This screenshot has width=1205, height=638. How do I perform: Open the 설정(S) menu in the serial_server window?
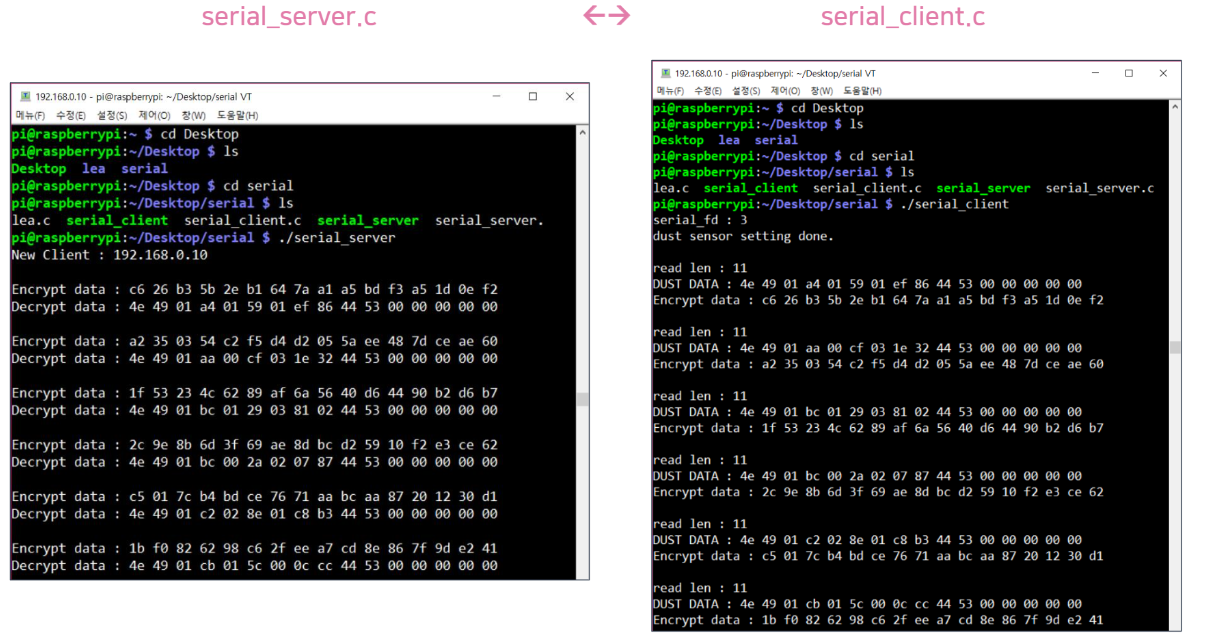tap(111, 114)
